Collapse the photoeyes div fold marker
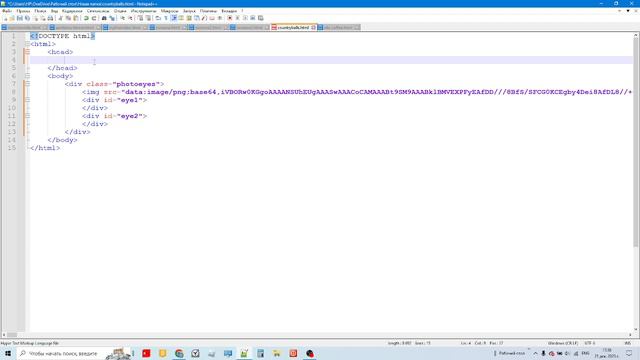640x360 pixels. 28,84
